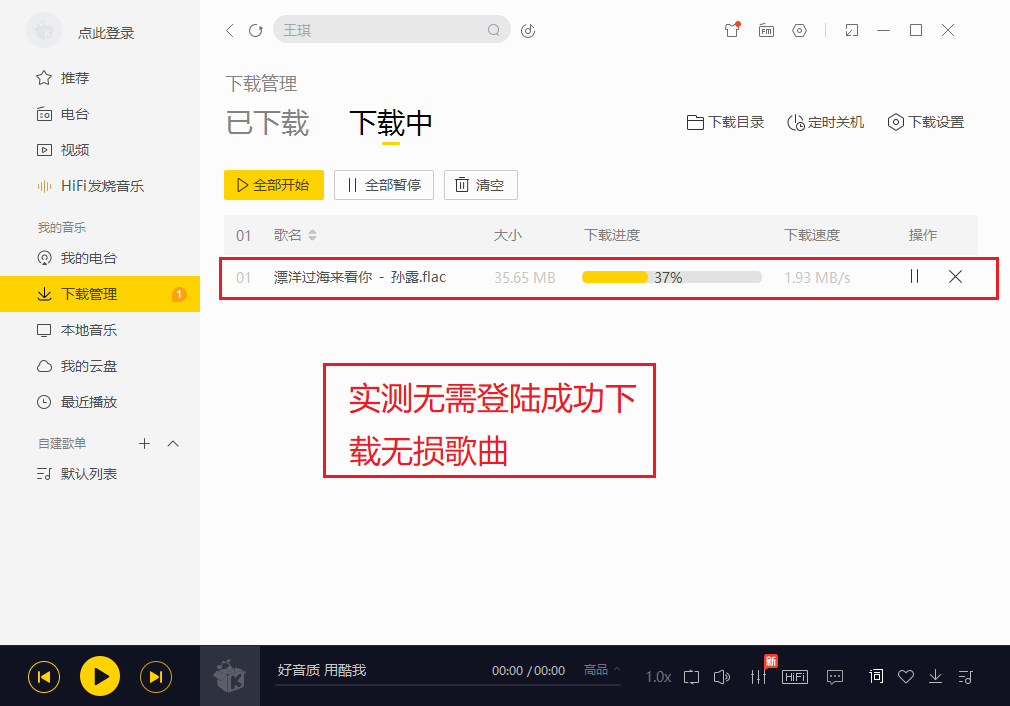This screenshot has height=706, width=1010.
Task: Click the 37% download progress bar
Action: 672,277
